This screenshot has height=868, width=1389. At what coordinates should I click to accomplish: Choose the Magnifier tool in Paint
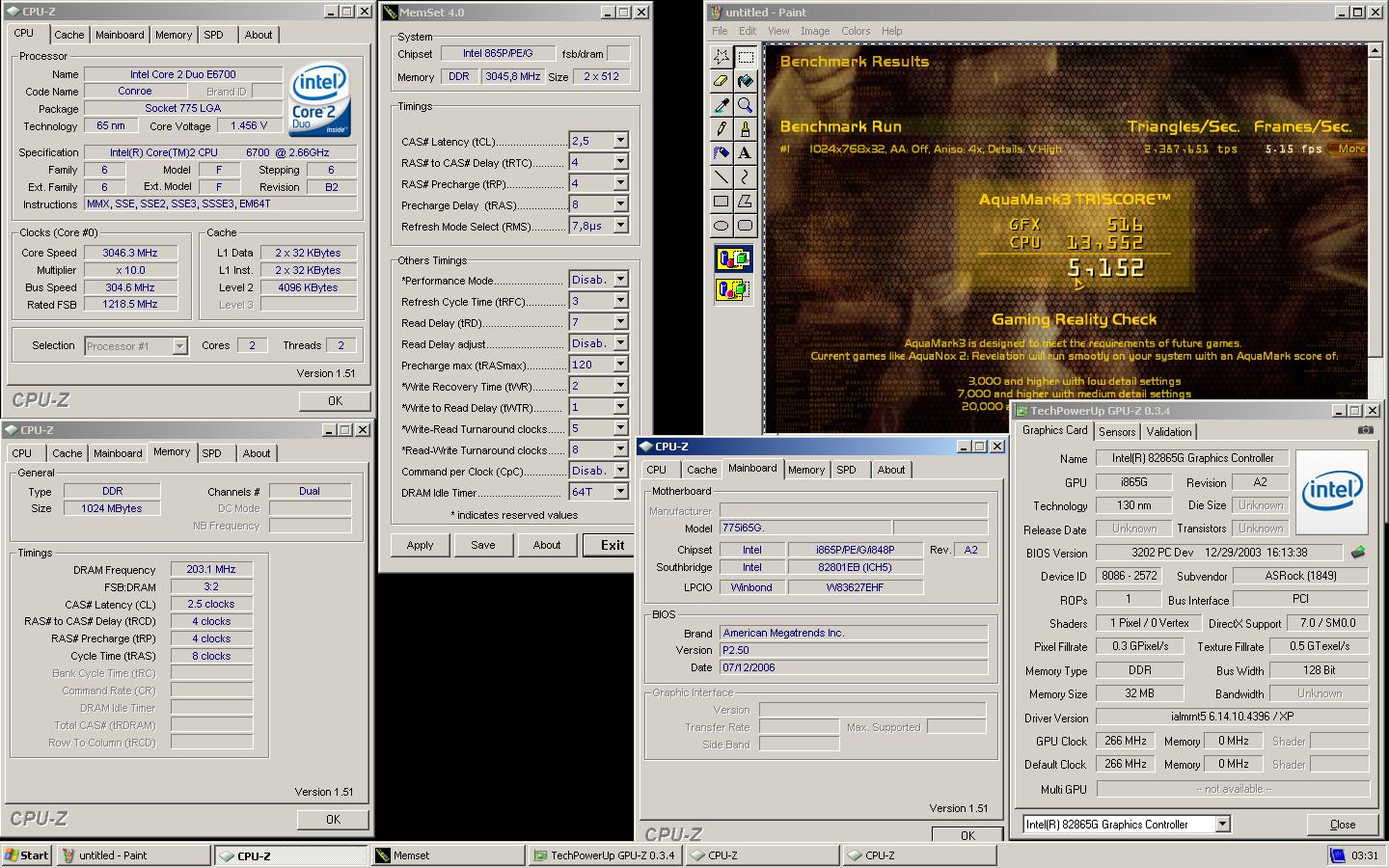745,105
